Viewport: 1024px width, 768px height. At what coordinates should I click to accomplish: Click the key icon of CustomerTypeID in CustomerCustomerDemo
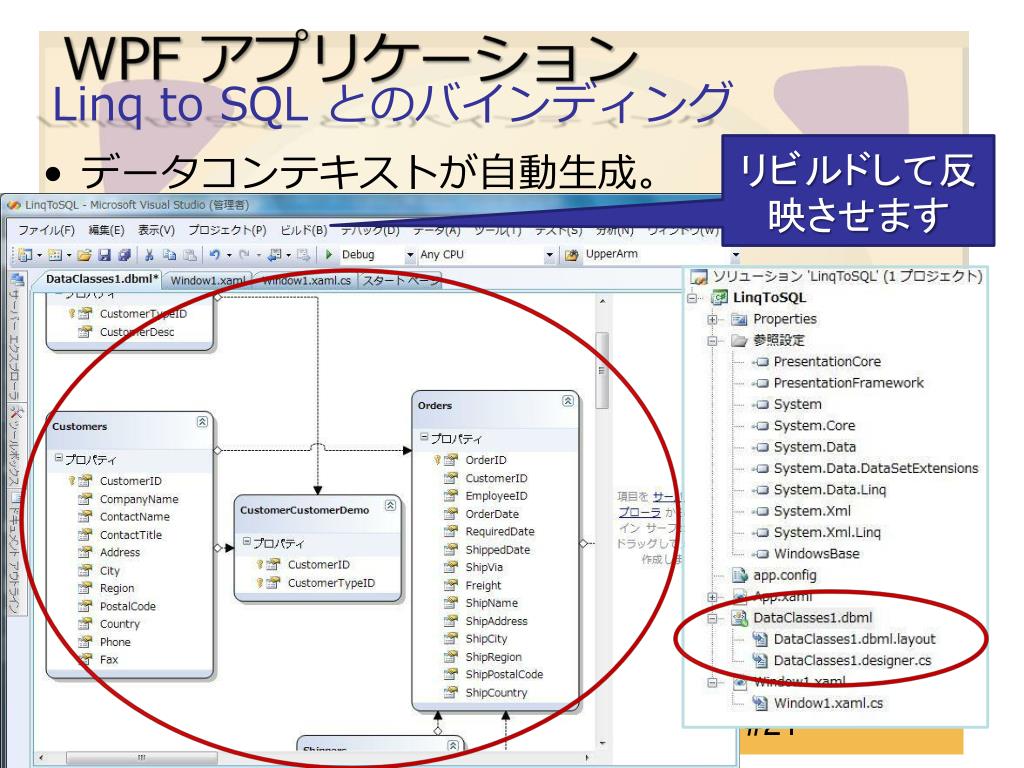(259, 583)
